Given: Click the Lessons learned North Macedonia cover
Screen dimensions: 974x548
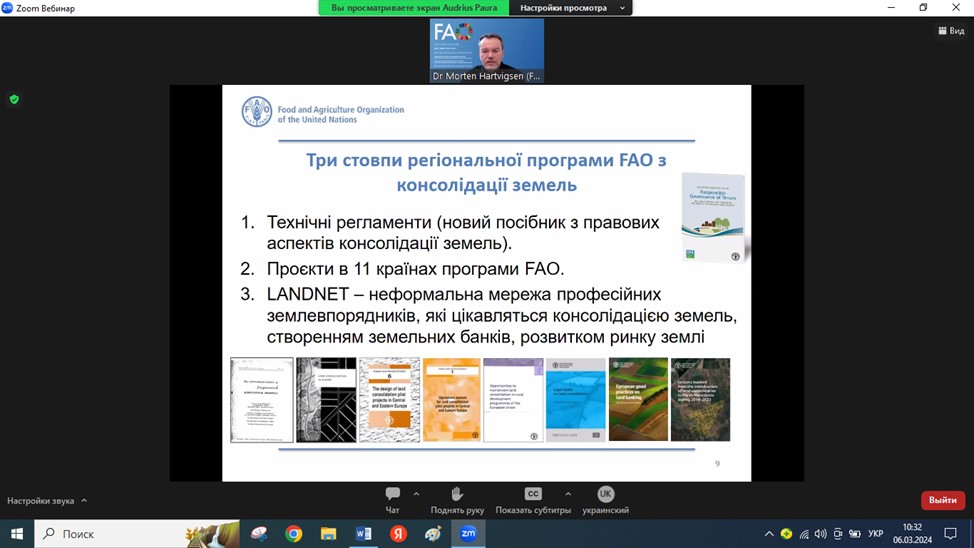Looking at the screenshot, I should click(700, 400).
